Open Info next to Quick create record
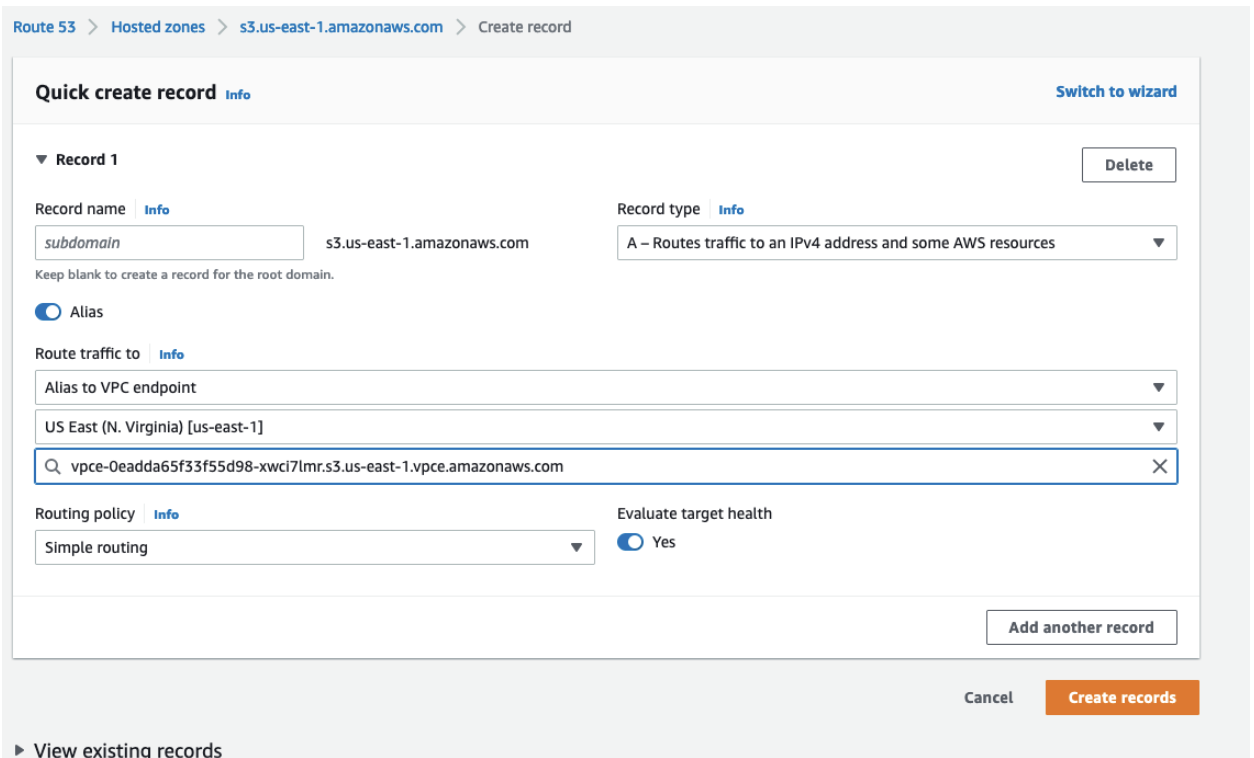 pos(238,95)
